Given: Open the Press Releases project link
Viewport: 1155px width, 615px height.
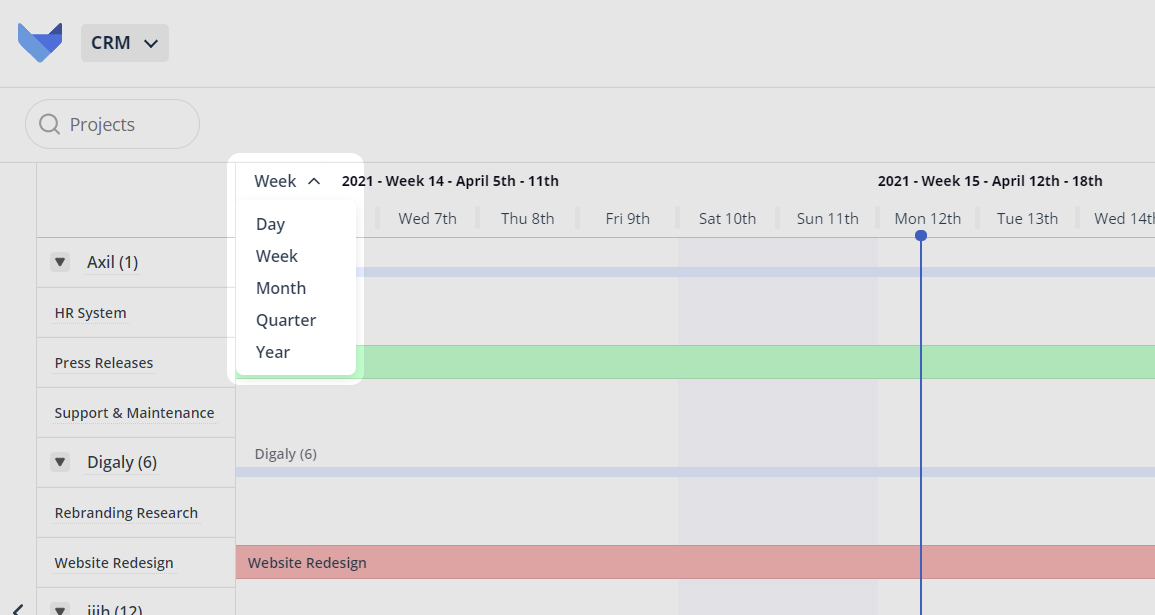Looking at the screenshot, I should (104, 363).
